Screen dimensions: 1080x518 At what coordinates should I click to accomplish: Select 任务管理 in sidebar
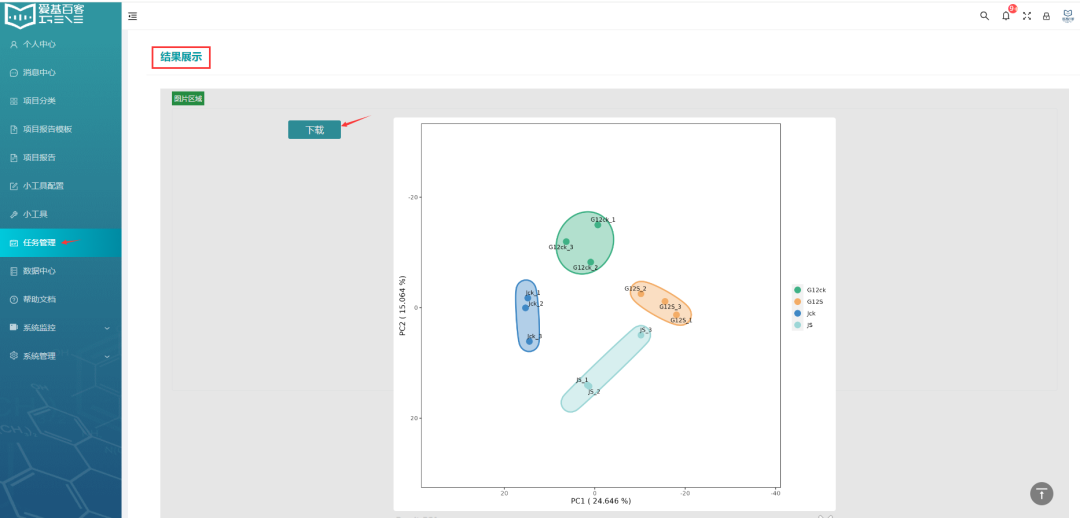[x=61, y=243]
